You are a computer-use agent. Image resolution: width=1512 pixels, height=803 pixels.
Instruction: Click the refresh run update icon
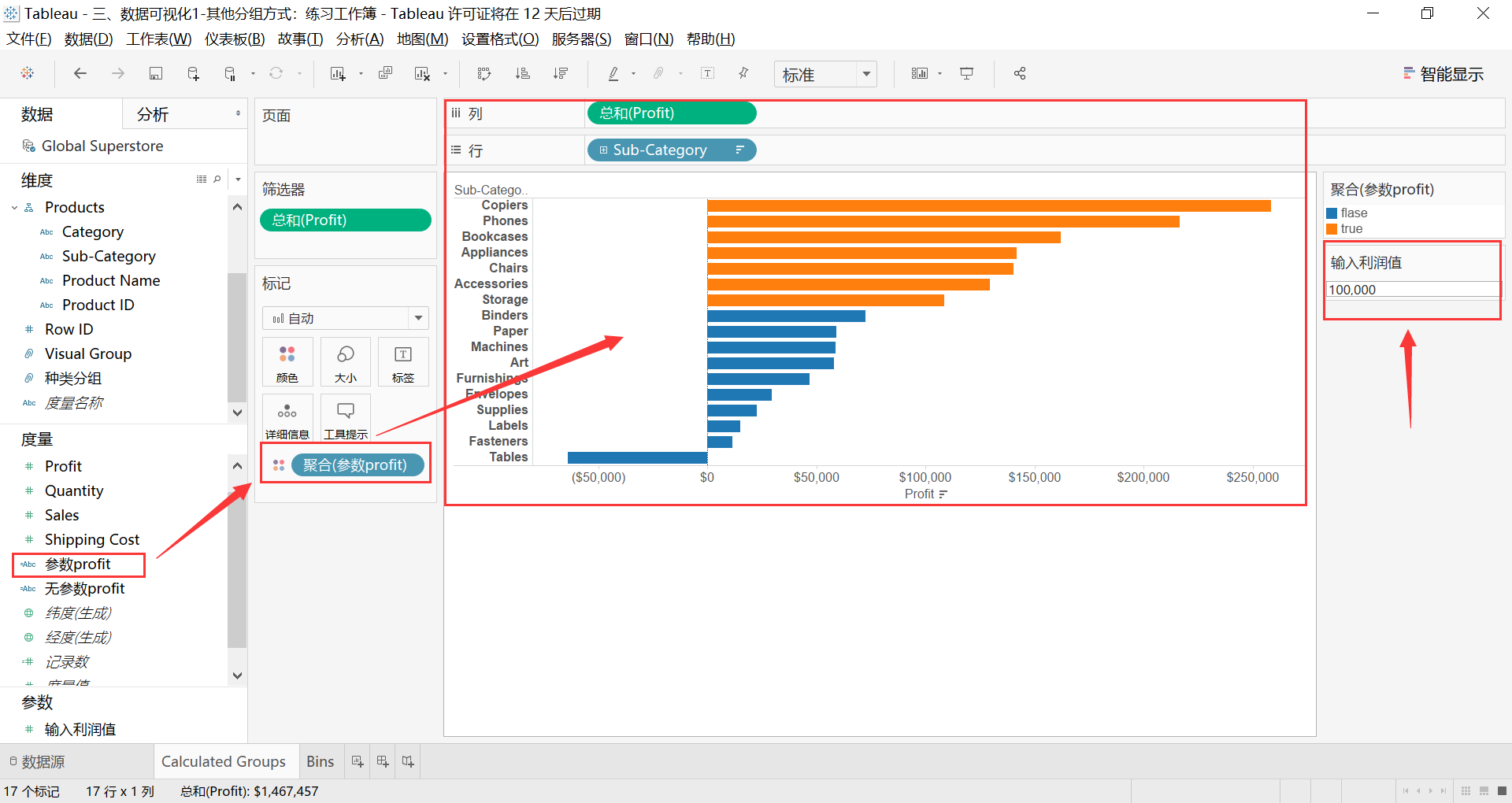[276, 73]
